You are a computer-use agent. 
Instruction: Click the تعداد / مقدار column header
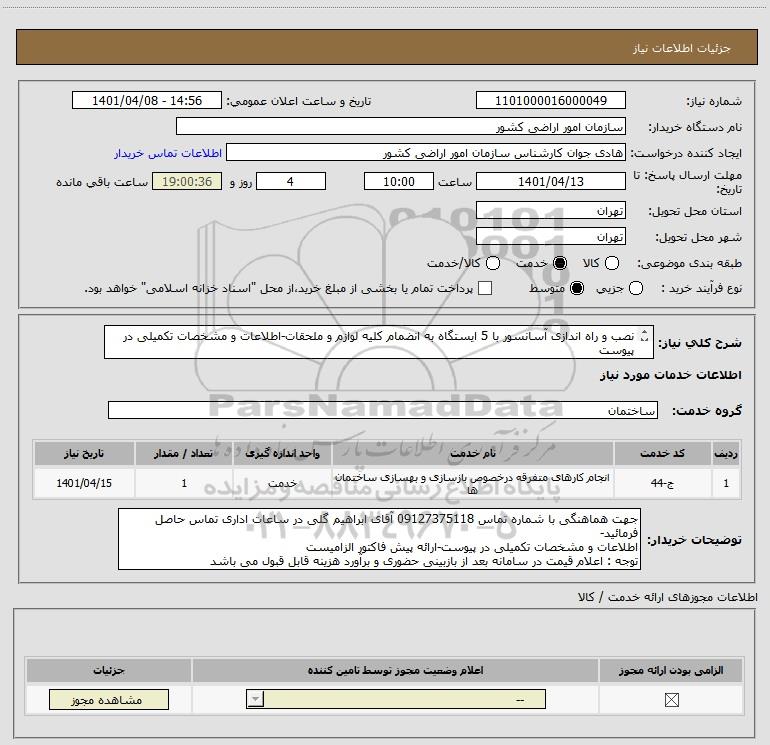coord(184,453)
